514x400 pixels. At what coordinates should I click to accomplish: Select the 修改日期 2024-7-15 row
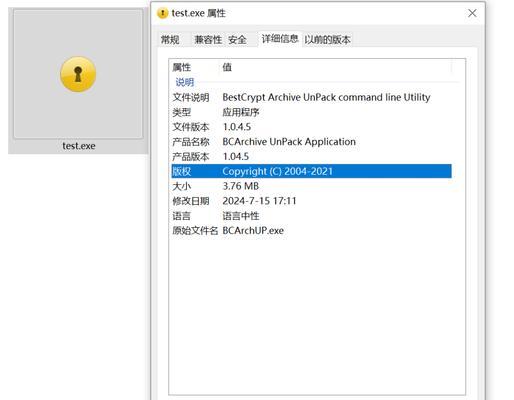click(311, 201)
